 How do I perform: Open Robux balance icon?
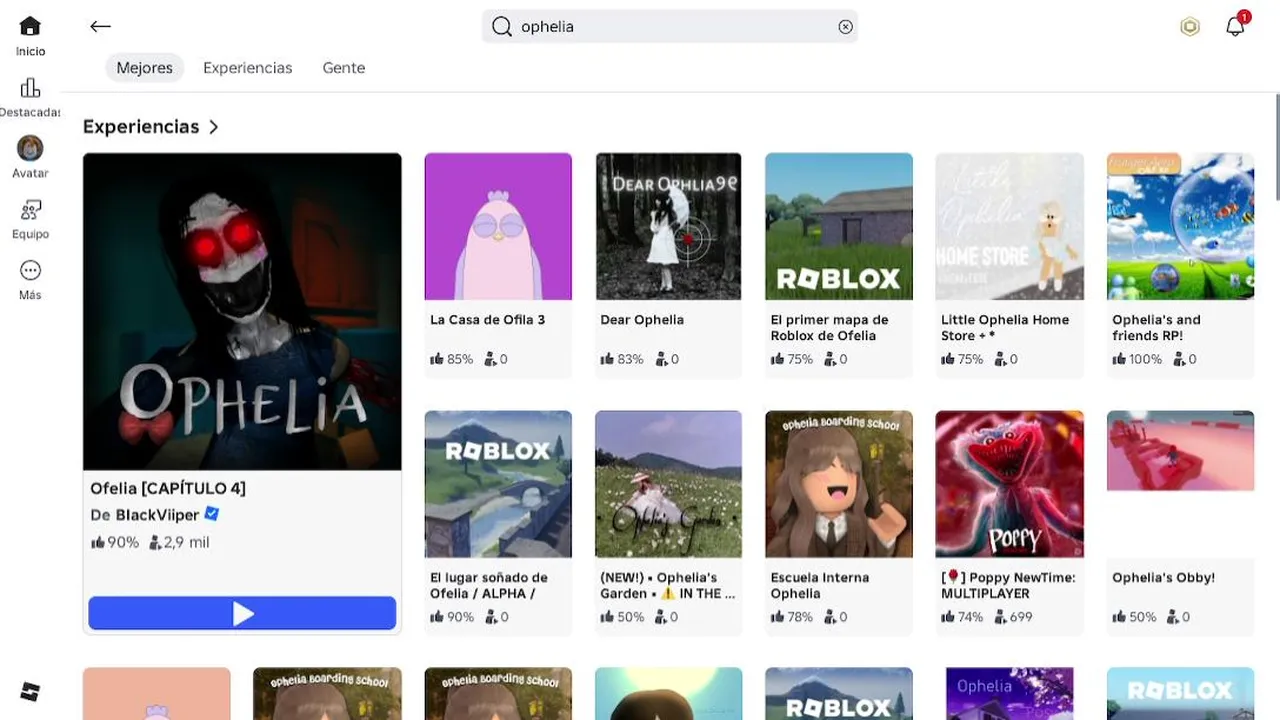[1189, 27]
